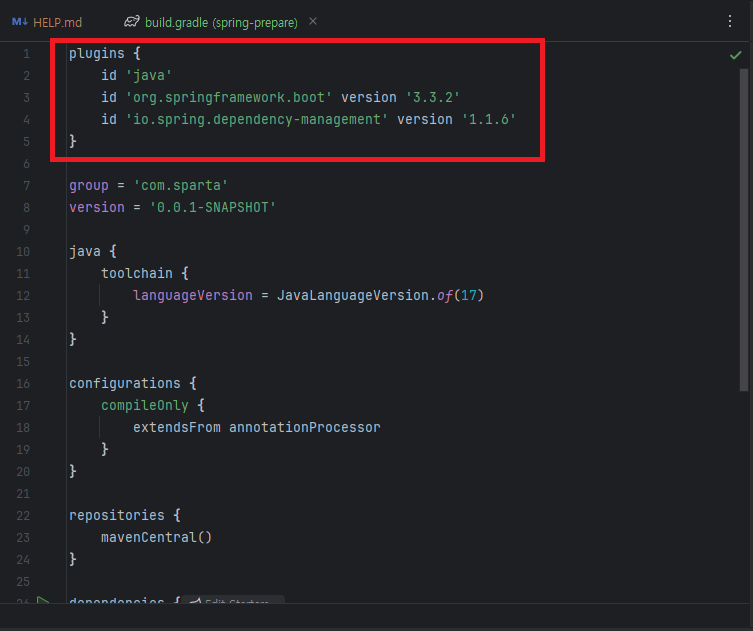
Task: Click the text 'plugins {' on line 1
Action: point(105,53)
